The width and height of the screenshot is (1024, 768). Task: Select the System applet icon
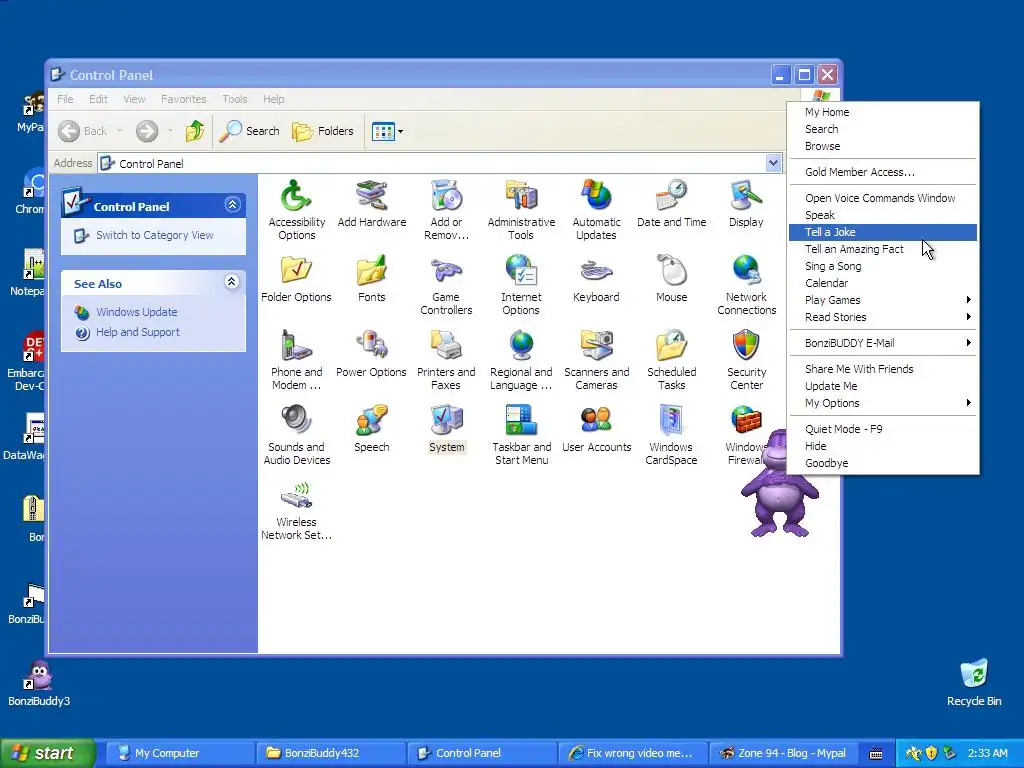coord(447,428)
